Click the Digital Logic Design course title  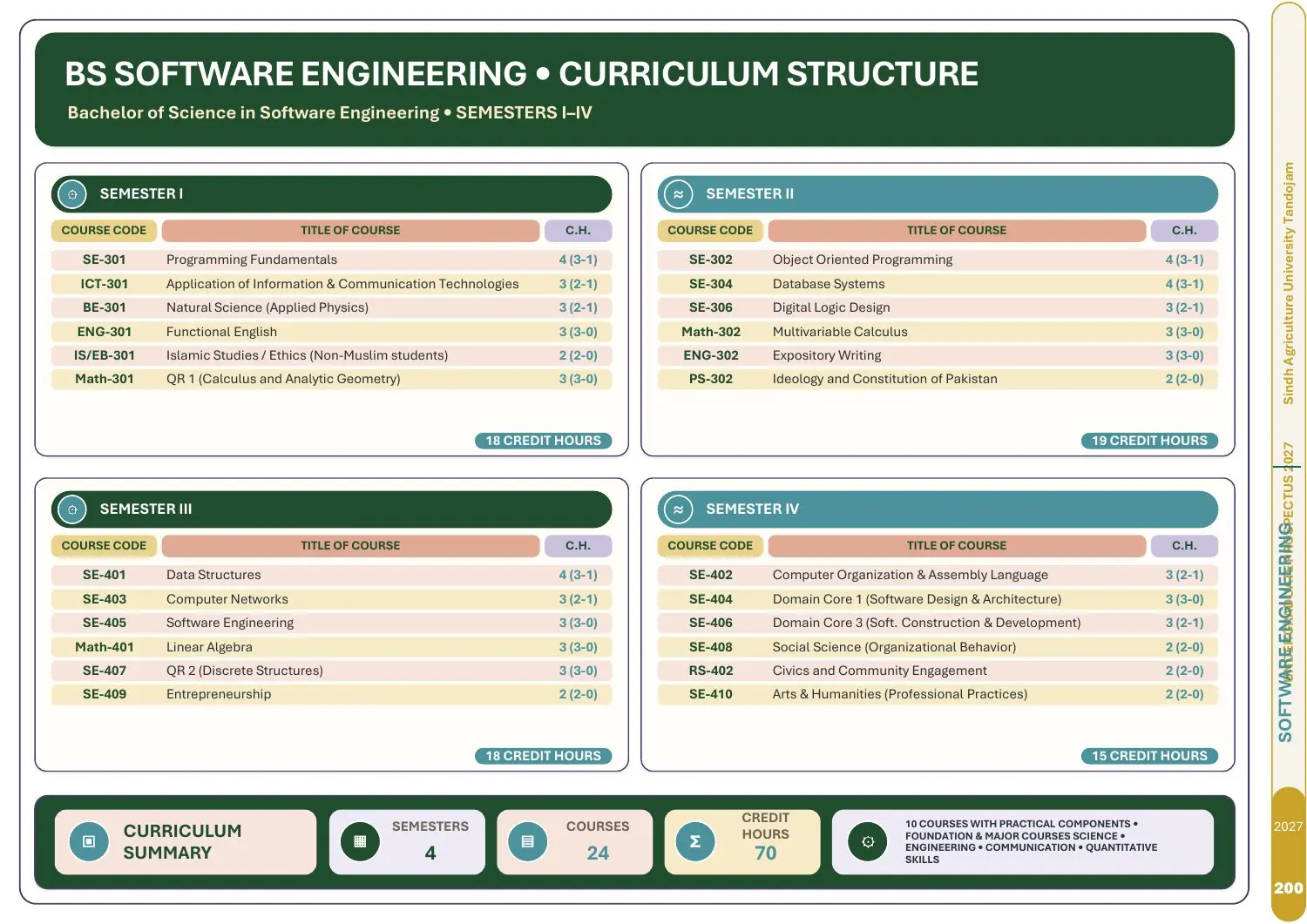[x=831, y=307]
